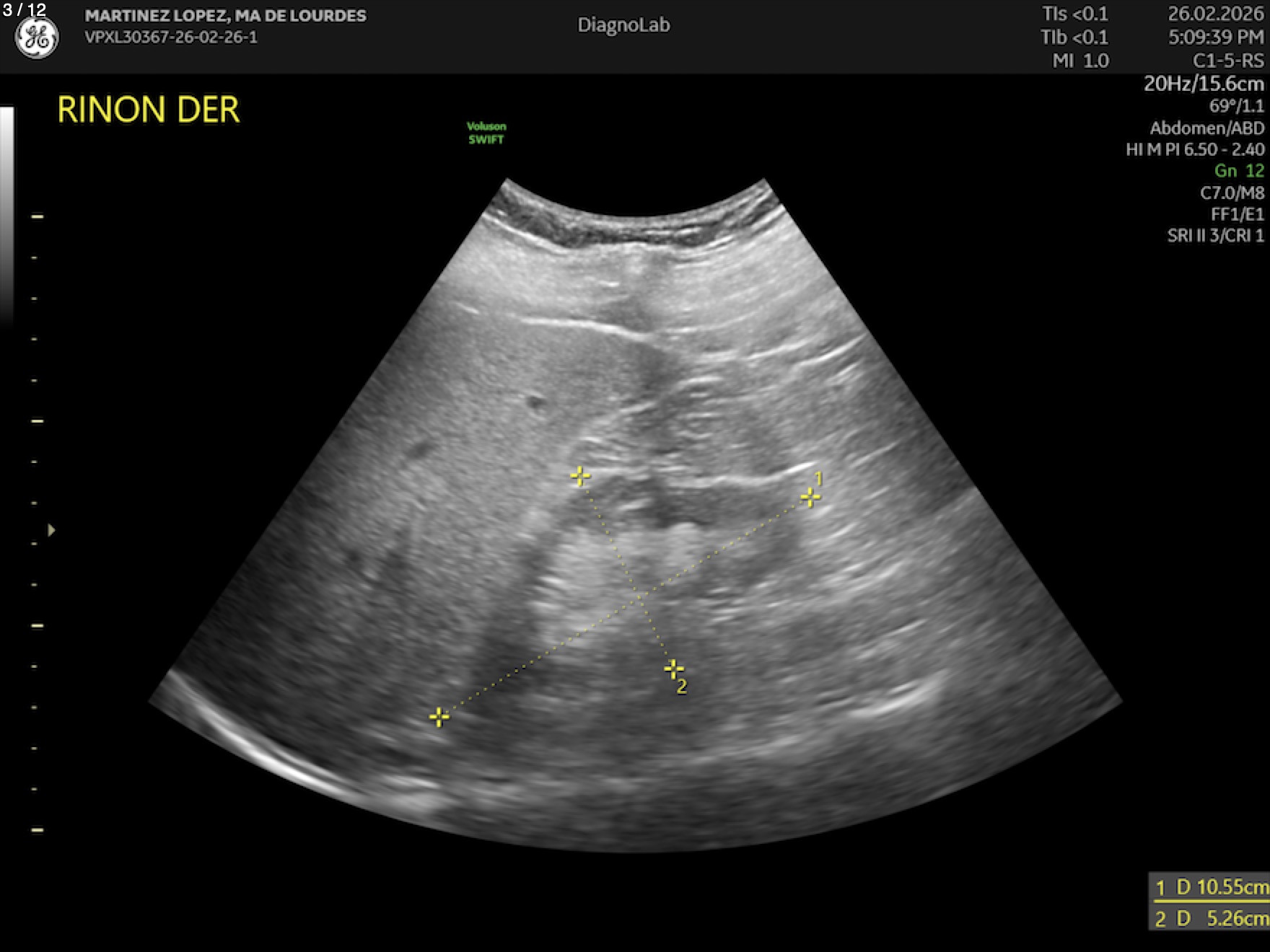
Task: Click the caliper cross labeled 1
Action: [810, 497]
